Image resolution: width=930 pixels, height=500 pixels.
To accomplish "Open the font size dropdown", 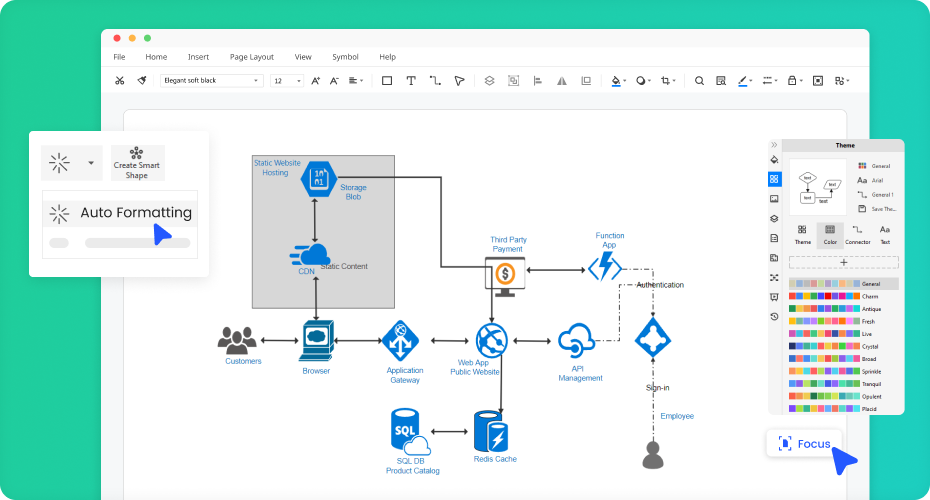I will 287,81.
